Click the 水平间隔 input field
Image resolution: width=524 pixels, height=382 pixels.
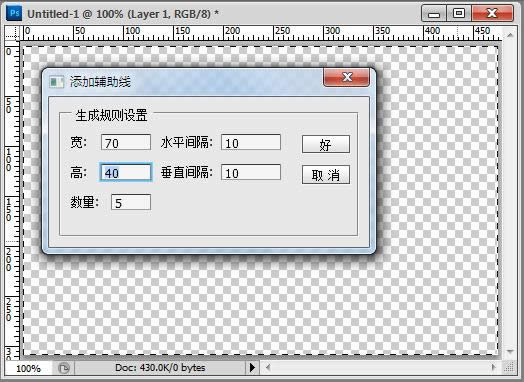click(x=251, y=142)
